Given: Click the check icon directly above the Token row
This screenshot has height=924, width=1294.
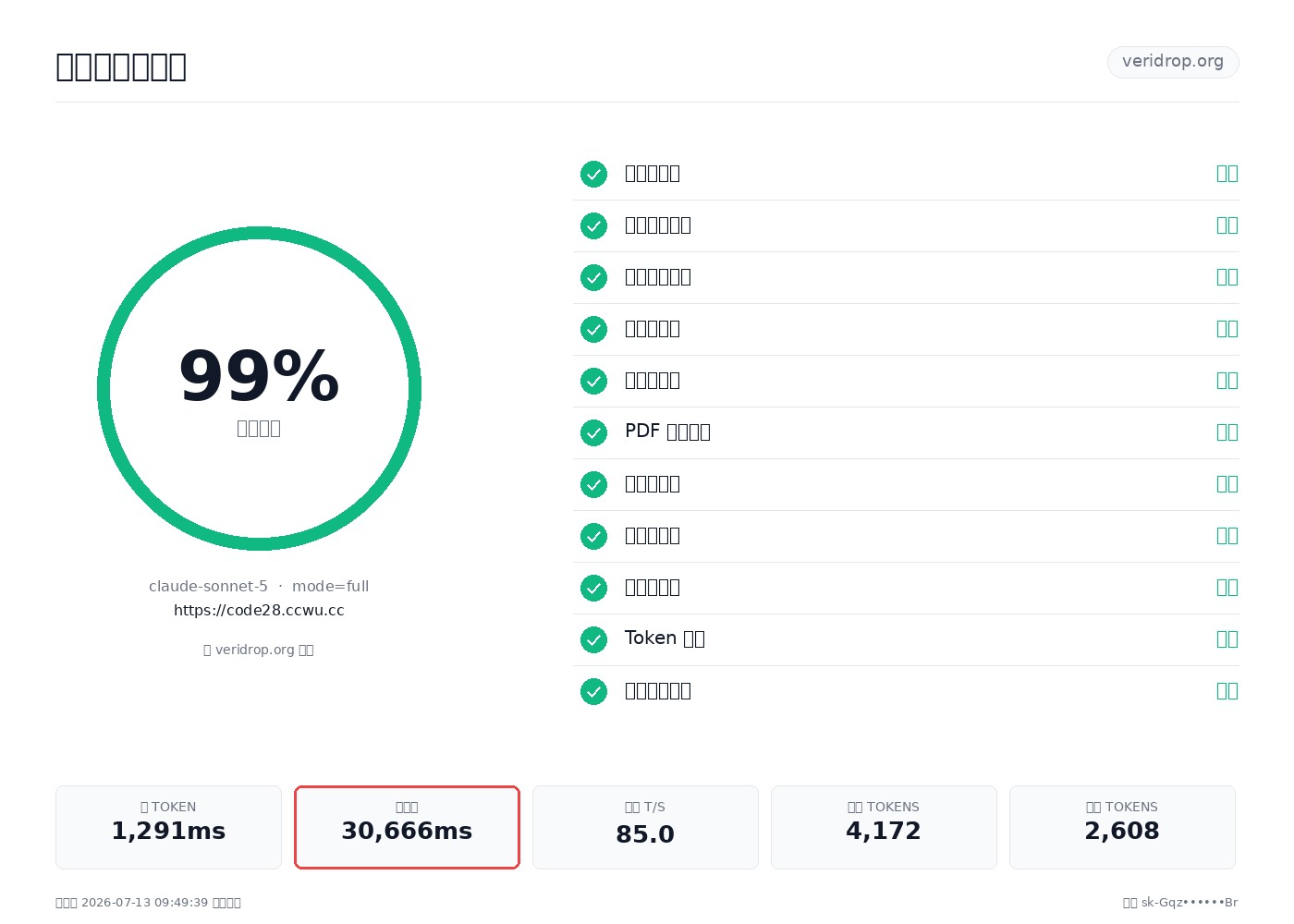Looking at the screenshot, I should pos(593,588).
